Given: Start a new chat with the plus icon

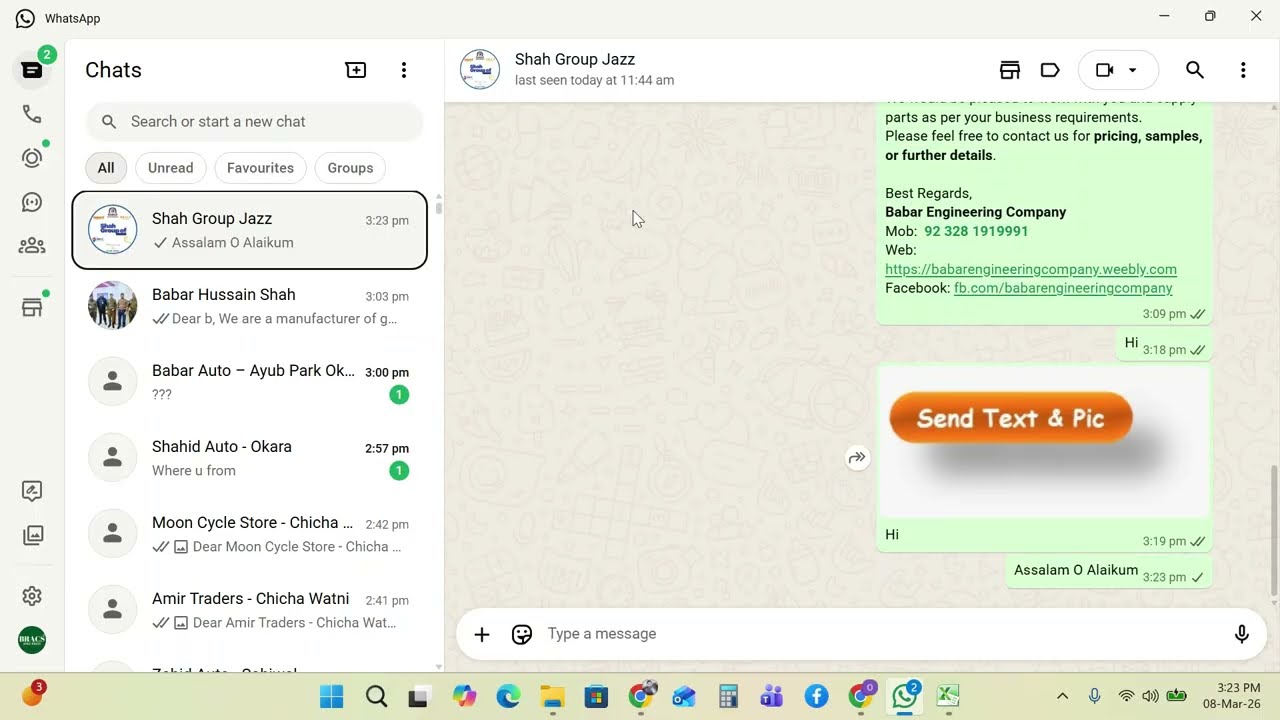Looking at the screenshot, I should click(356, 70).
